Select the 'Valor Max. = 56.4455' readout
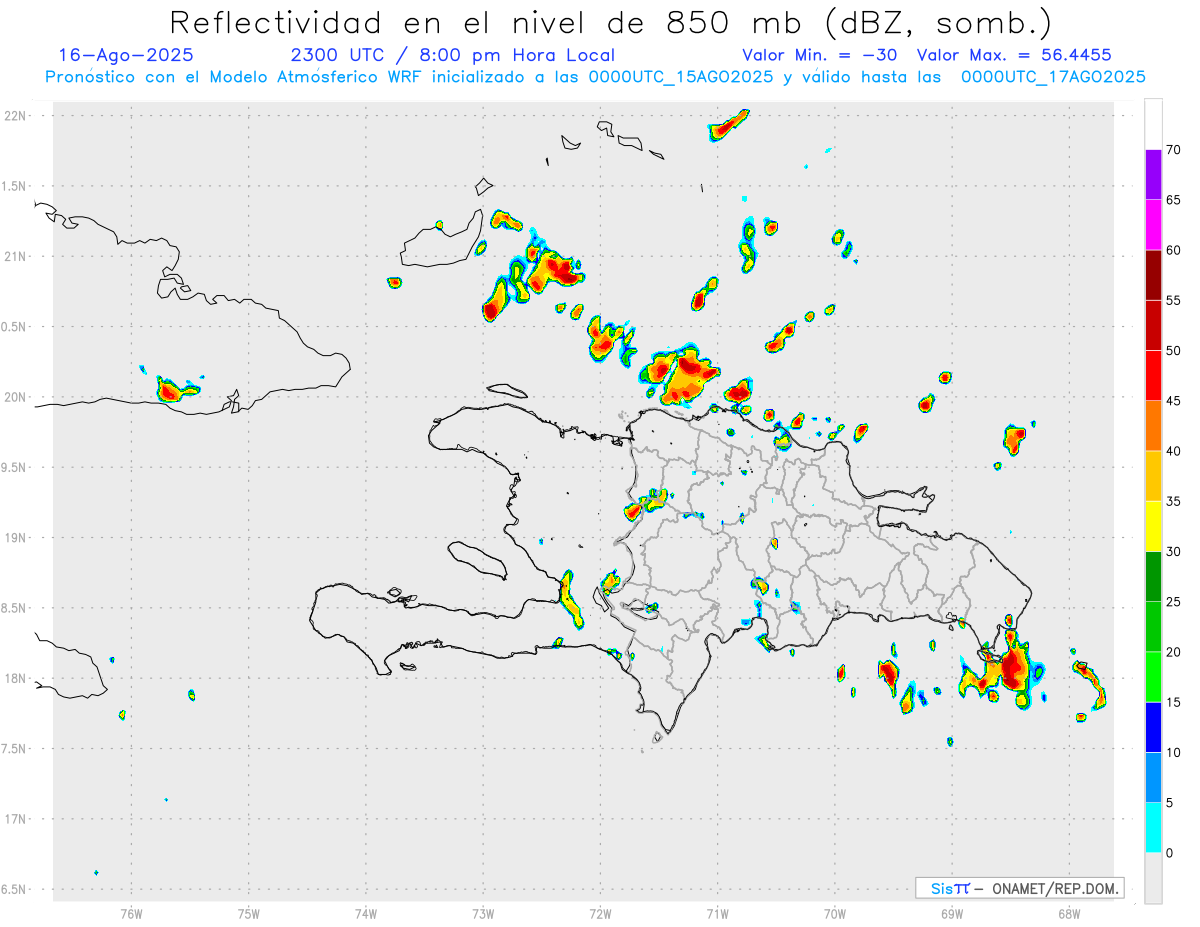This screenshot has width=1200, height=927. pos(1014,56)
